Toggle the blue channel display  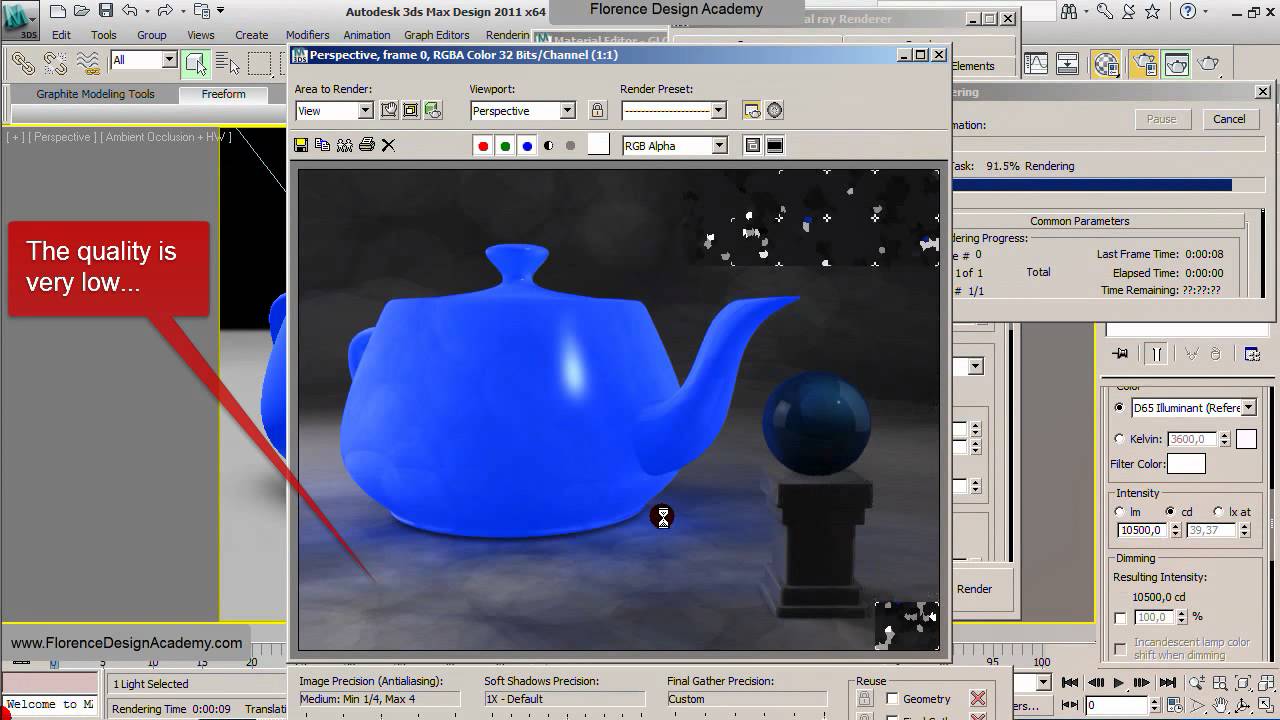tap(527, 146)
